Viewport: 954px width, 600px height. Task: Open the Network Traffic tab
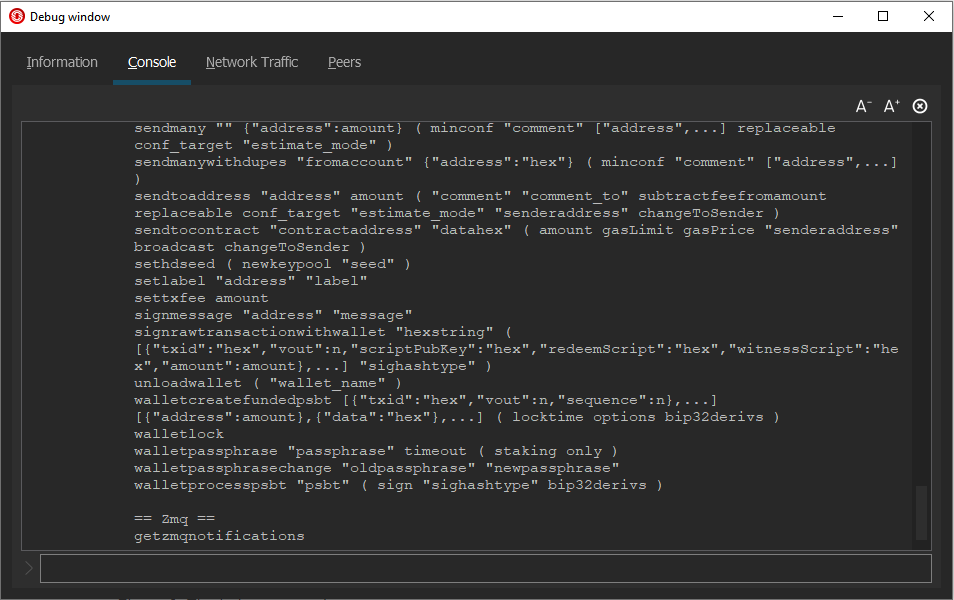pyautogui.click(x=252, y=62)
